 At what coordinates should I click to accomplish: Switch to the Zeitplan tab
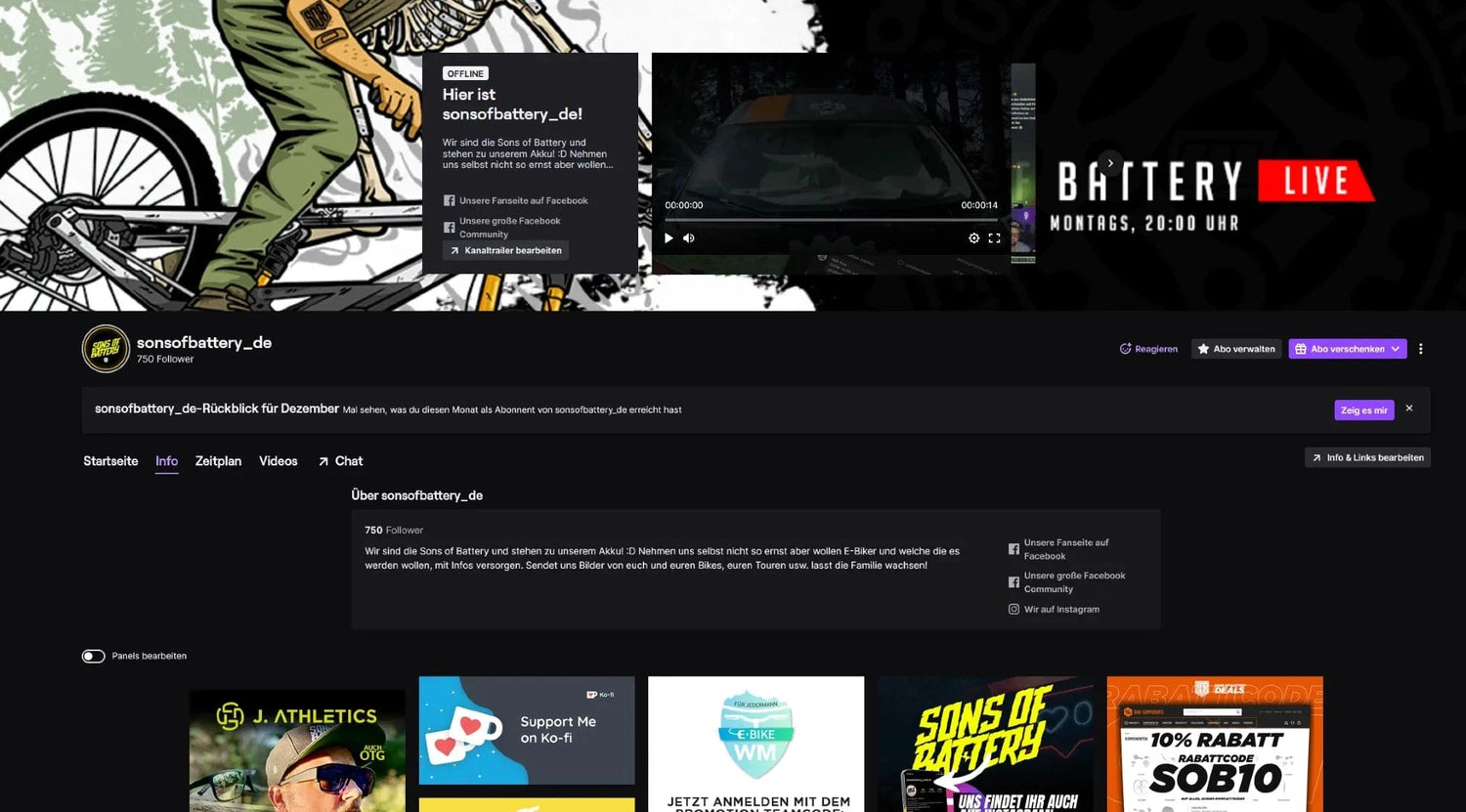[x=218, y=461]
